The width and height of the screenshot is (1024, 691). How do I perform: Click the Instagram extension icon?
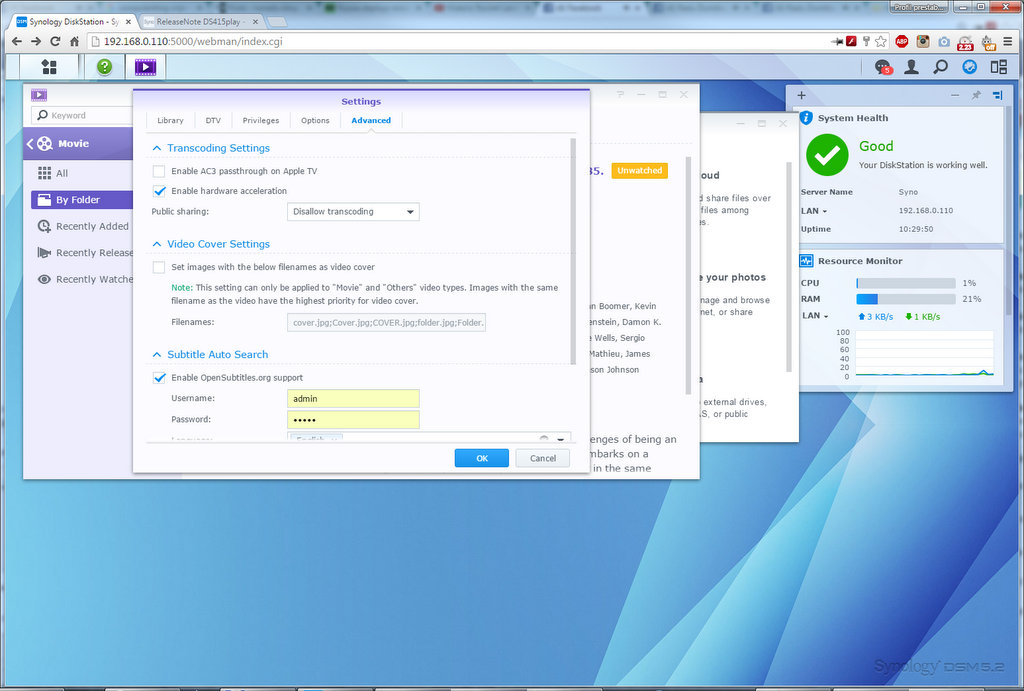(923, 42)
